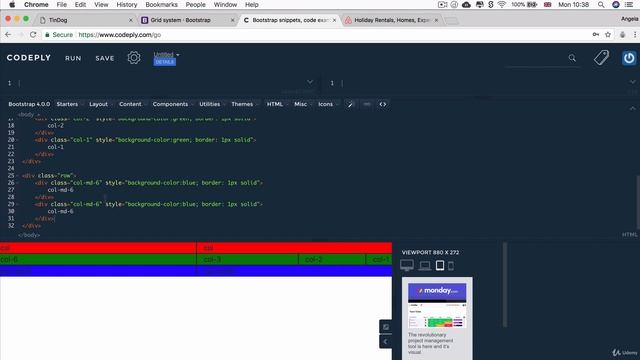Reload the page in Chrome

click(x=33, y=35)
